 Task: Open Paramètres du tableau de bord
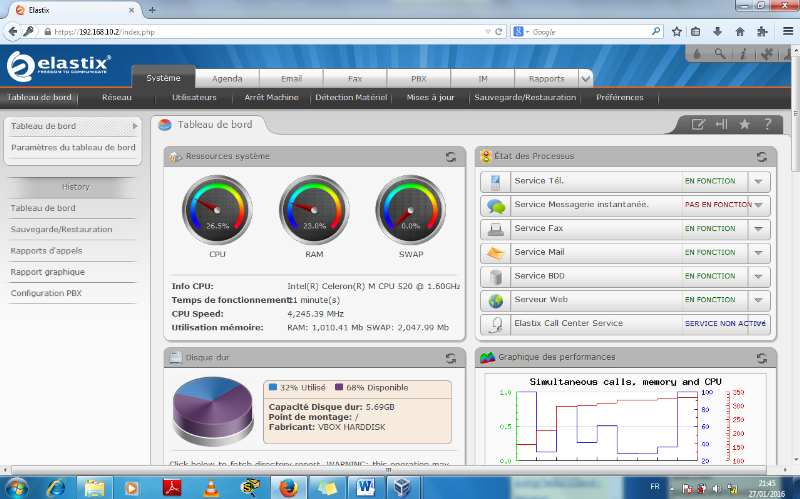point(73,147)
